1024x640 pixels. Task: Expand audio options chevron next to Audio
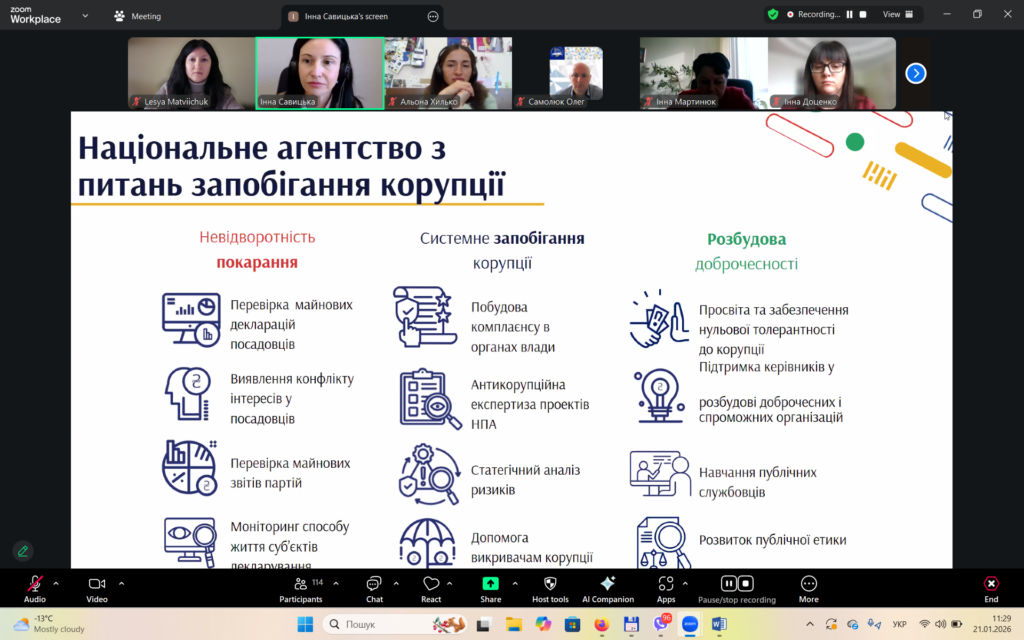pos(56,582)
